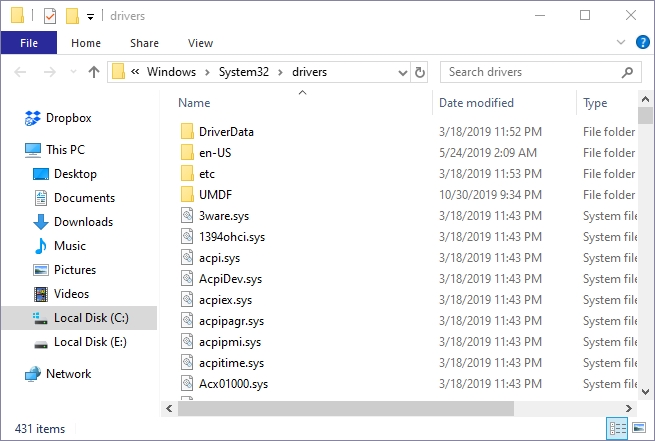Select the acpipmi.sys file name
Viewport: 655px width, 441px height.
pyautogui.click(x=230, y=342)
